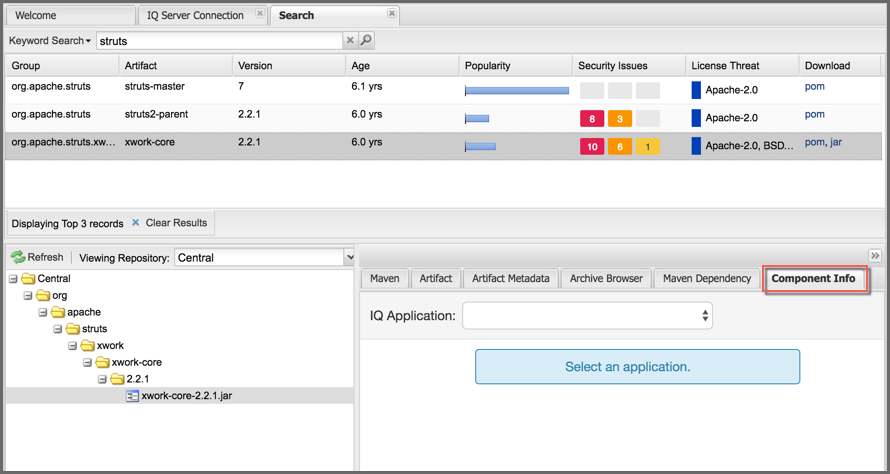
Task: Click struts2-parent popularity bar
Action: tap(477, 118)
